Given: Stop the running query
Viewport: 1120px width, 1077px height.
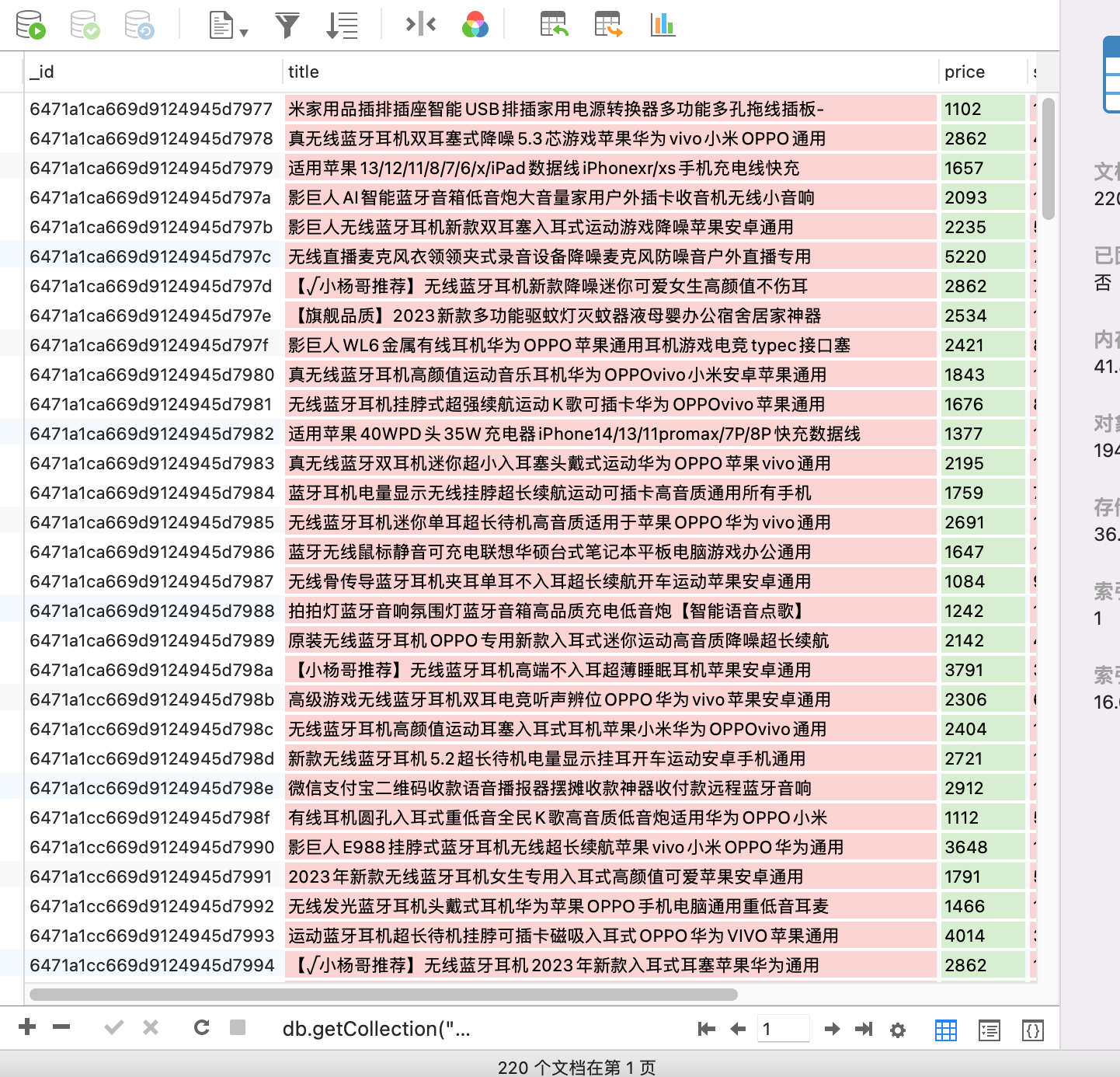Looking at the screenshot, I should [x=238, y=1027].
